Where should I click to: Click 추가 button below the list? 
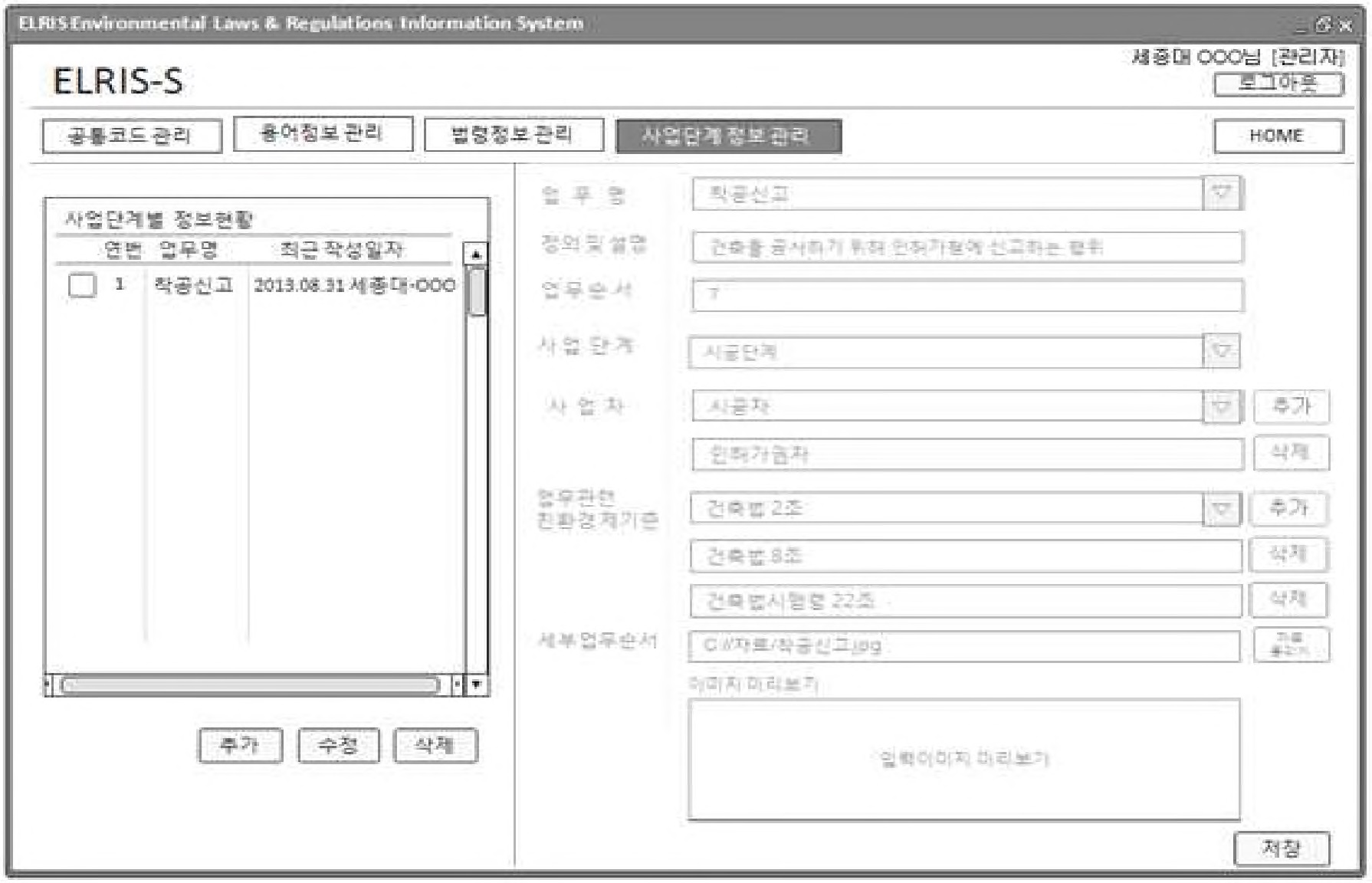click(x=240, y=745)
